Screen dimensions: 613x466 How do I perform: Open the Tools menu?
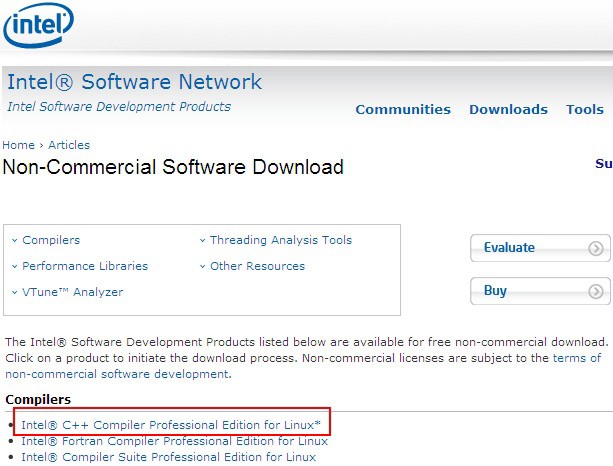[584, 110]
